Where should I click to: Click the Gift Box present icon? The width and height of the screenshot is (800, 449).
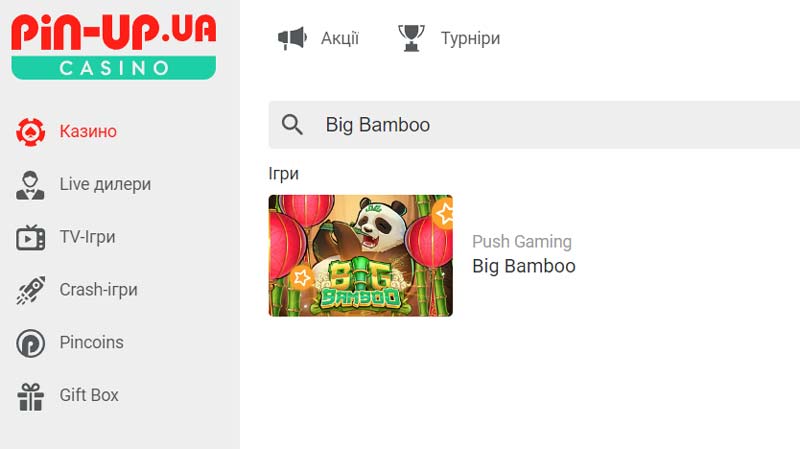click(30, 396)
